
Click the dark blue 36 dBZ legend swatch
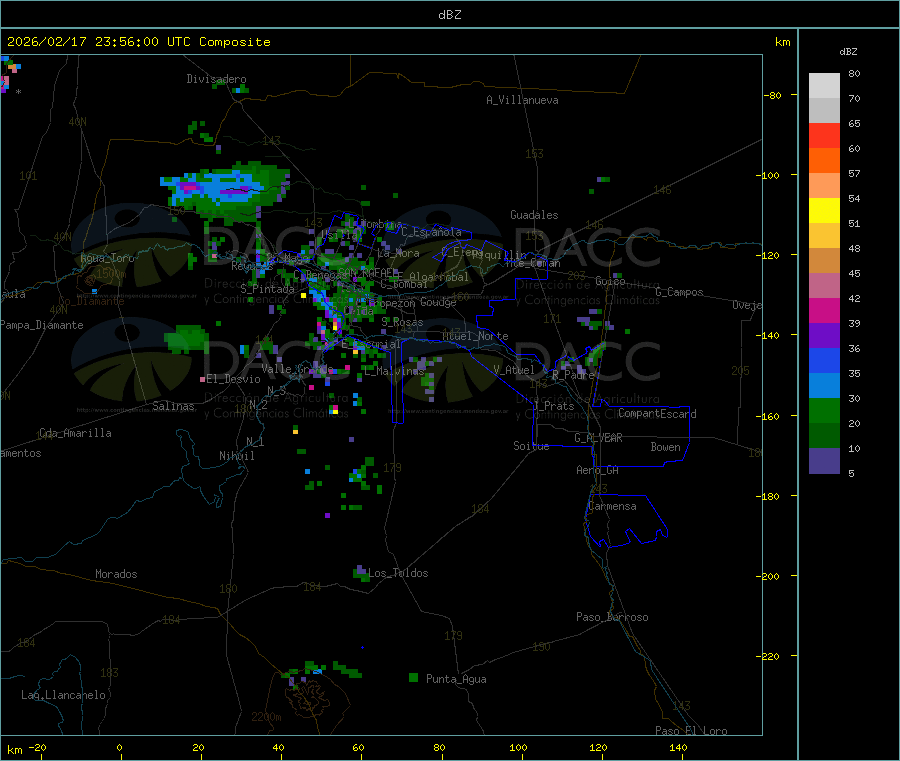[824, 360]
